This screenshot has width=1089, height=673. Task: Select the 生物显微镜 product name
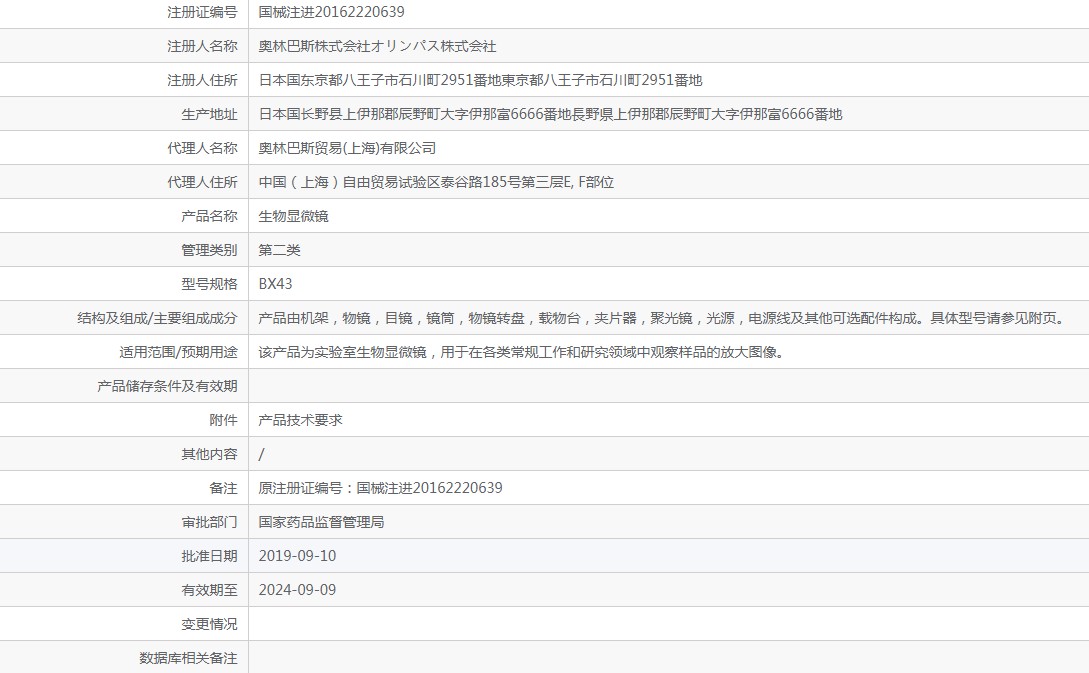click(293, 216)
